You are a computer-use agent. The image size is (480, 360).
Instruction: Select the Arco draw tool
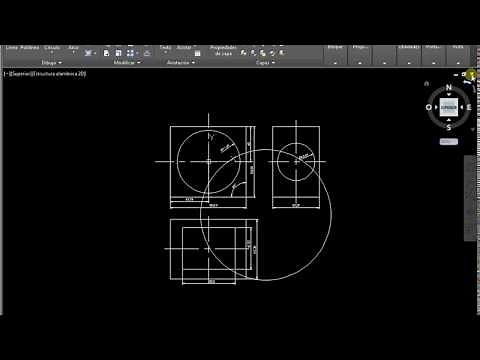click(73, 48)
